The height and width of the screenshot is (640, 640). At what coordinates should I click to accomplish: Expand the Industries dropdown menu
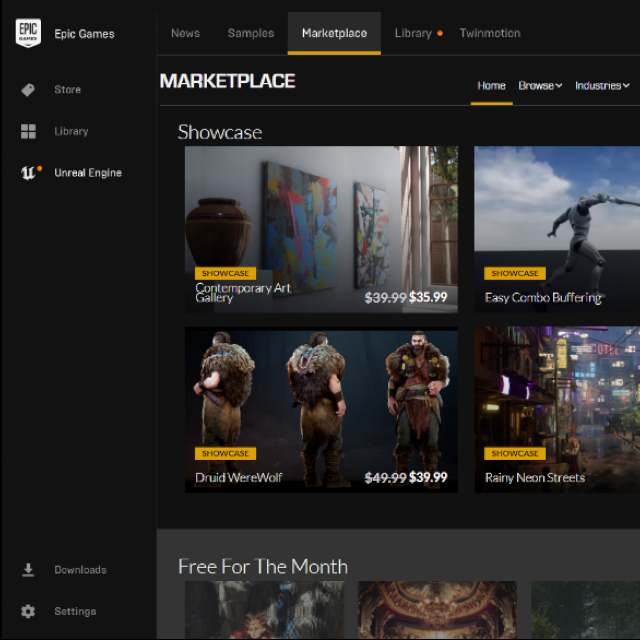601,86
